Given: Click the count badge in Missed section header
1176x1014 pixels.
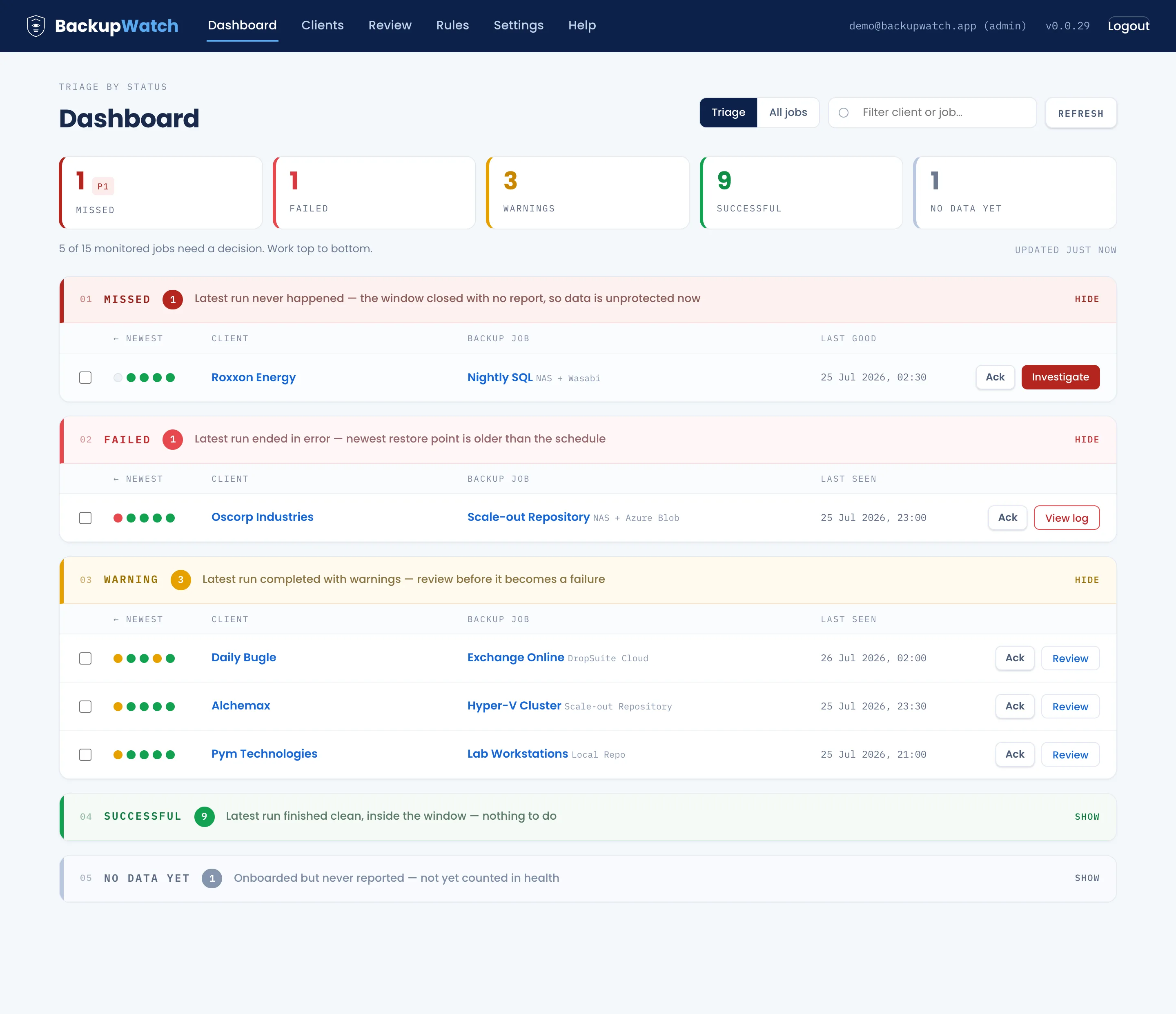Looking at the screenshot, I should 173,299.
